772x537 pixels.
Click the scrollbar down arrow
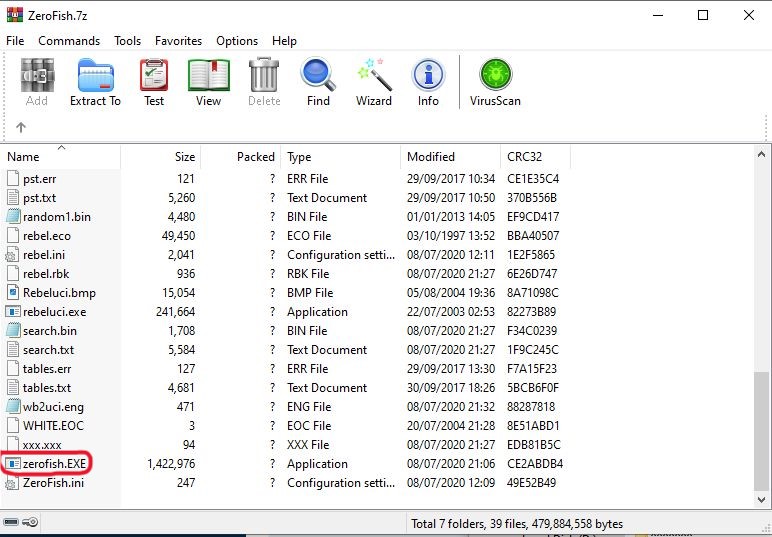click(761, 500)
